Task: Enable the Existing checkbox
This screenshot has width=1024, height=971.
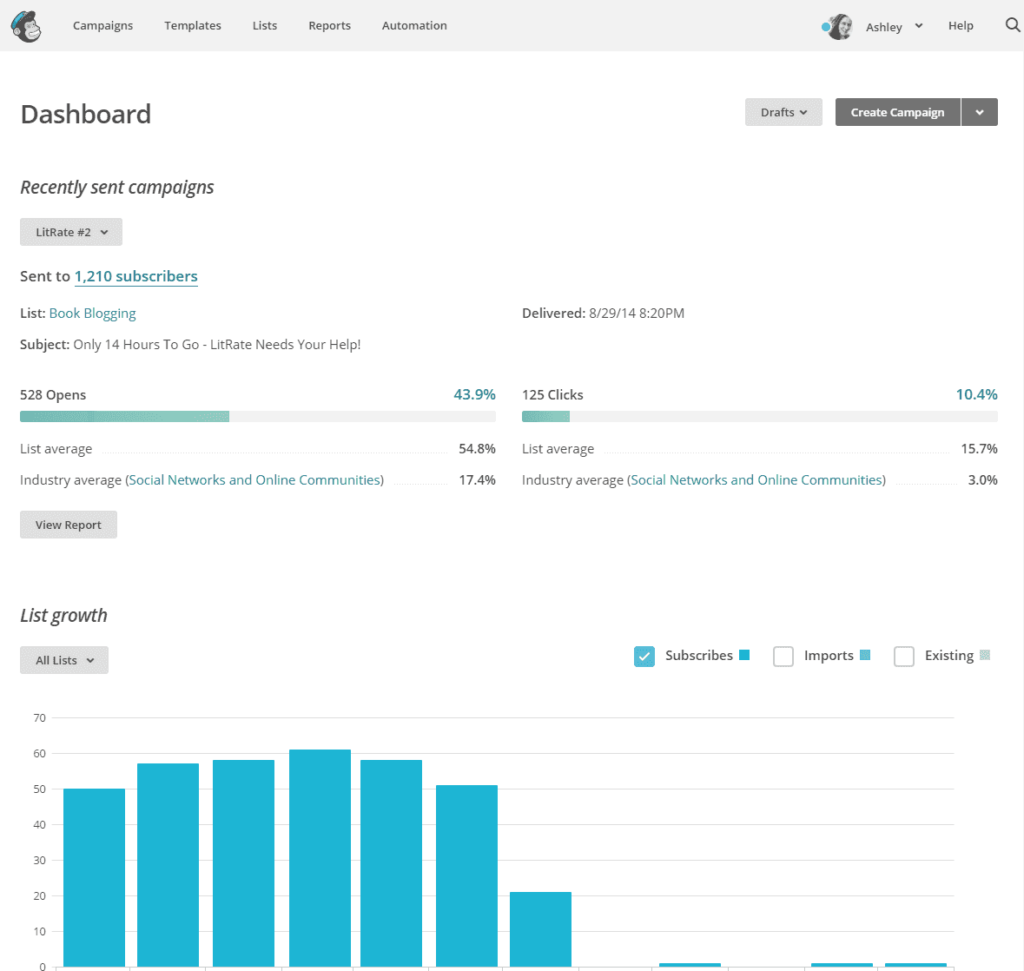Action: tap(904, 656)
